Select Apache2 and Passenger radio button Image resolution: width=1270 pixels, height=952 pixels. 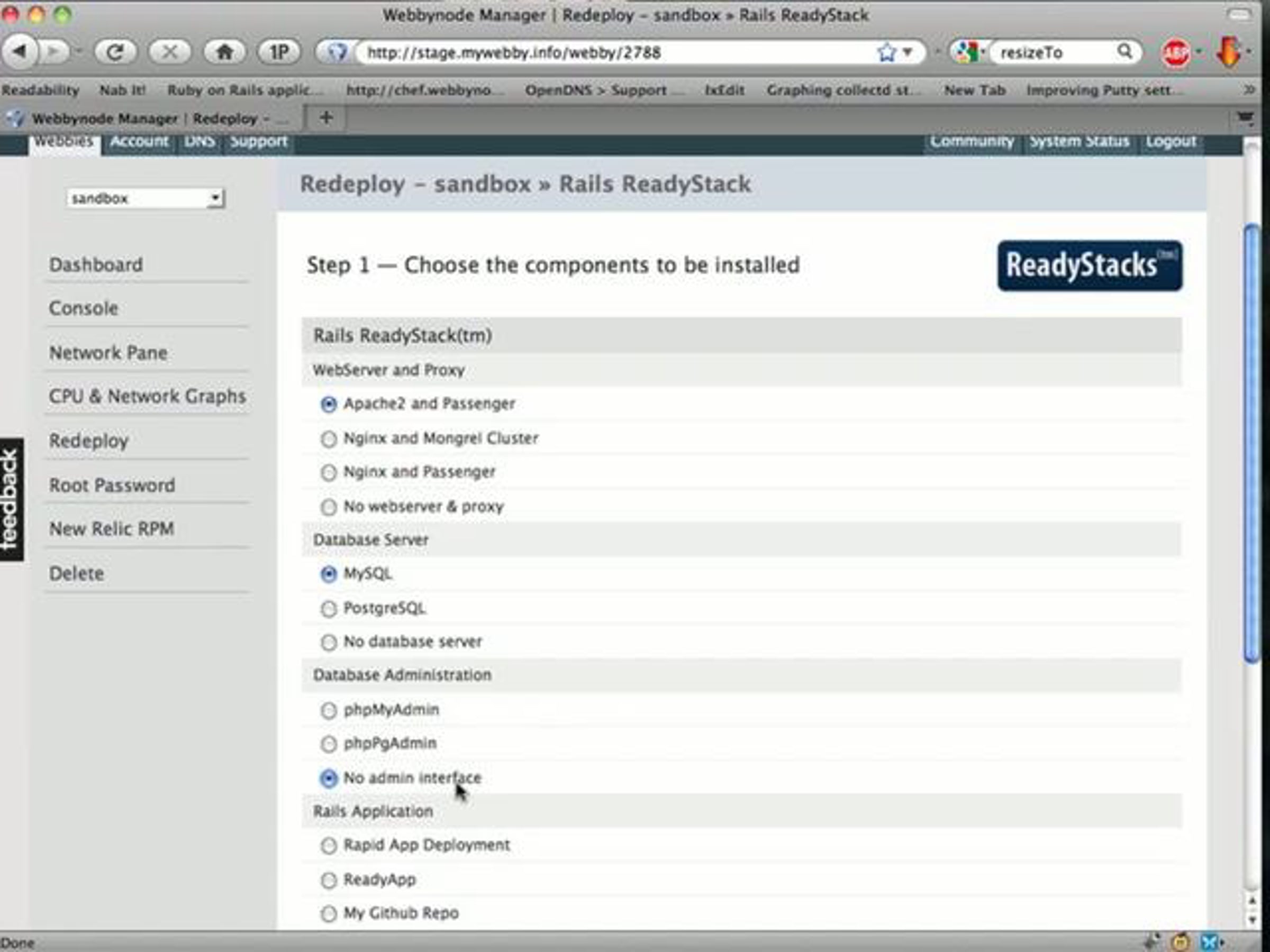(329, 405)
